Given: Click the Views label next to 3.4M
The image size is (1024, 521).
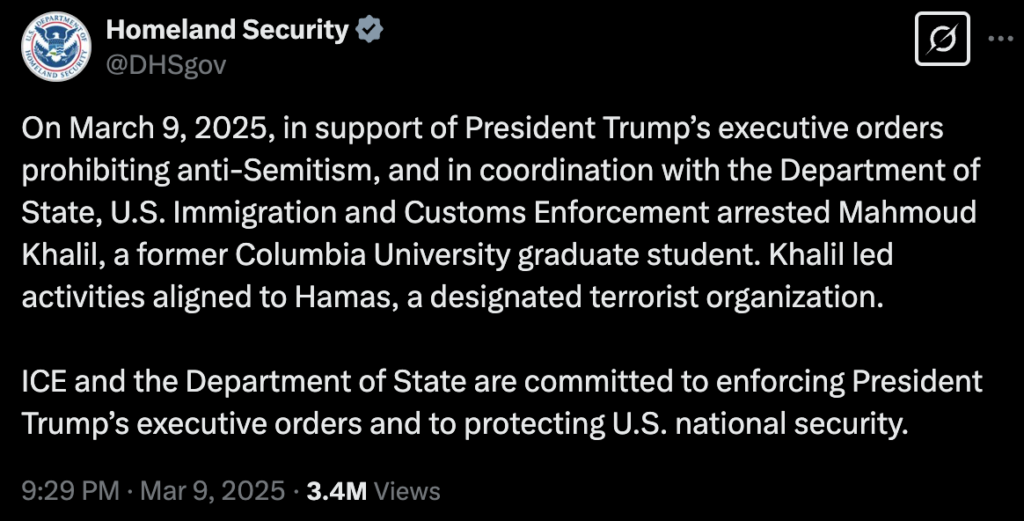Looking at the screenshot, I should pyautogui.click(x=408, y=491).
